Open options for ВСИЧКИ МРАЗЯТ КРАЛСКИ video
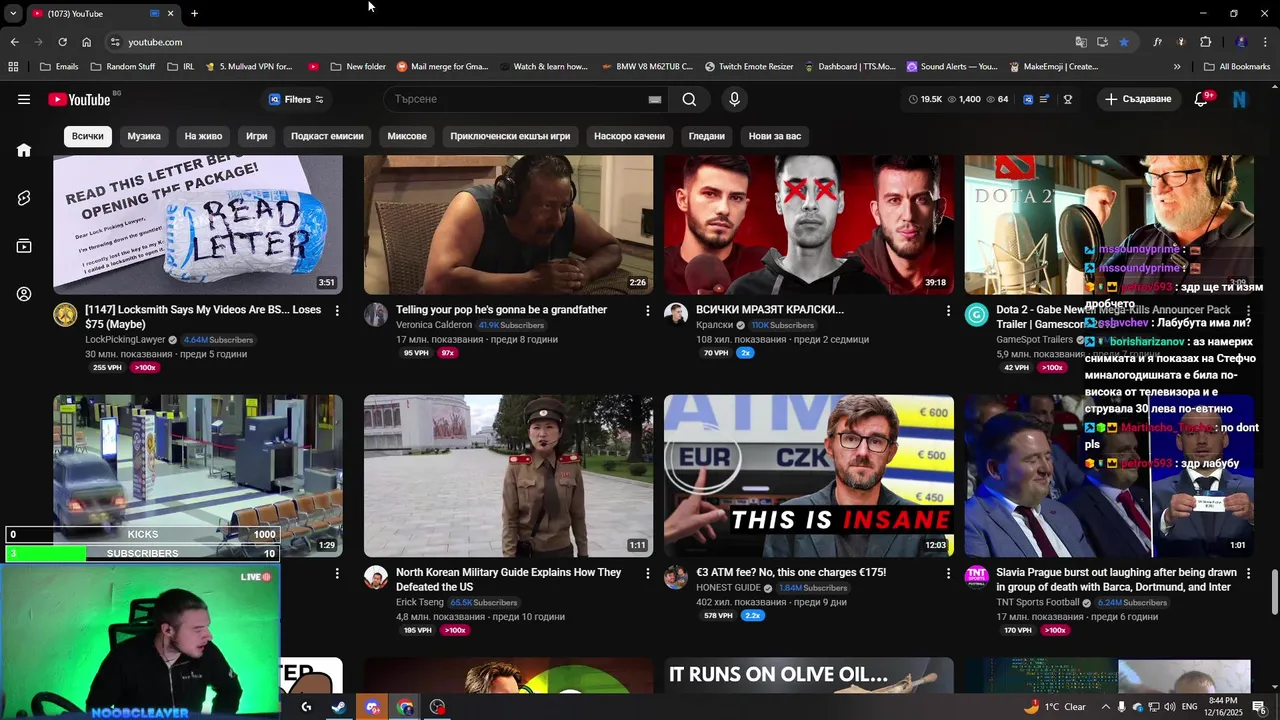This screenshot has width=1280, height=720. tap(948, 311)
